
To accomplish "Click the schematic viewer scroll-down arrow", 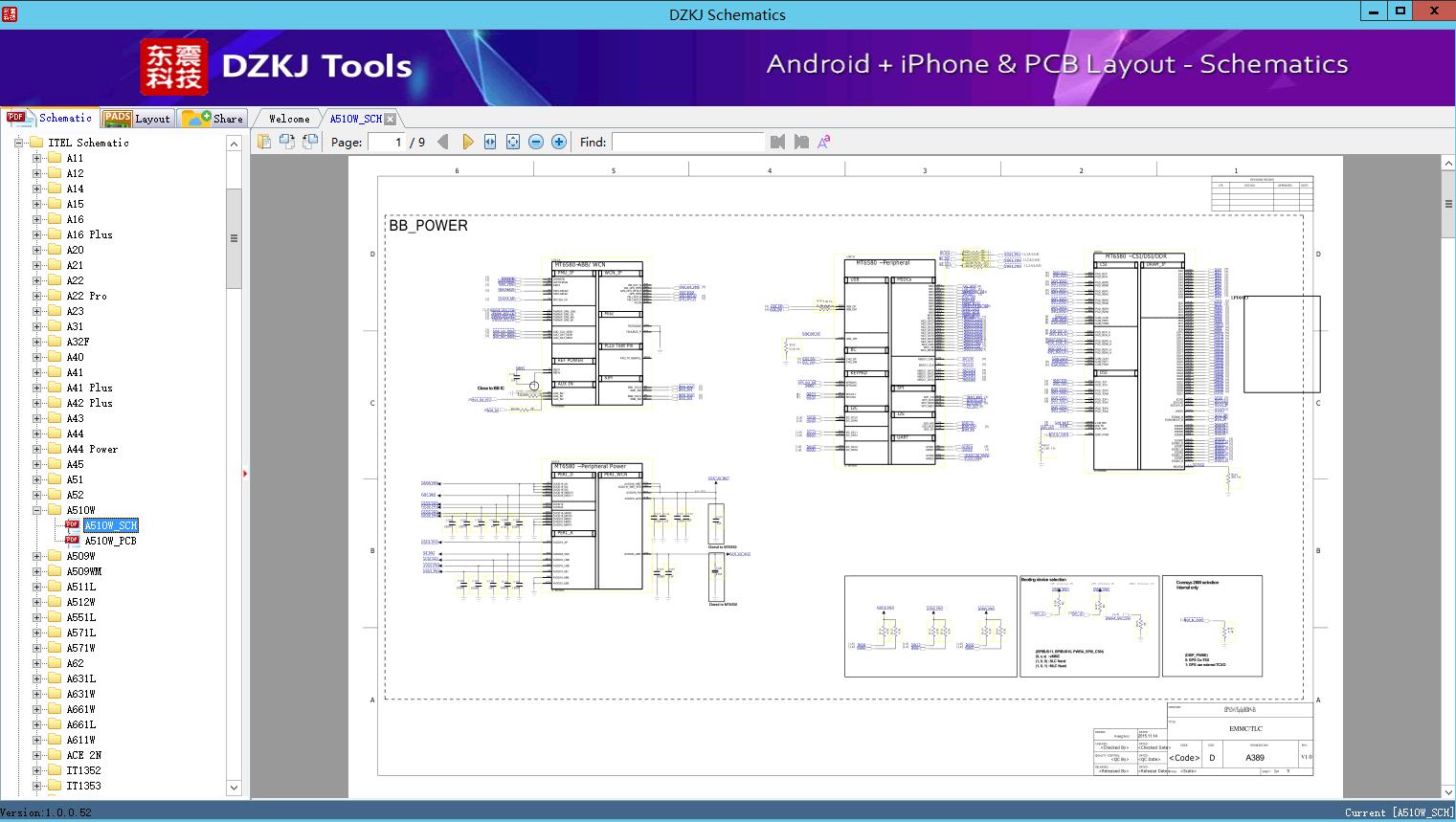I will coord(1448,790).
